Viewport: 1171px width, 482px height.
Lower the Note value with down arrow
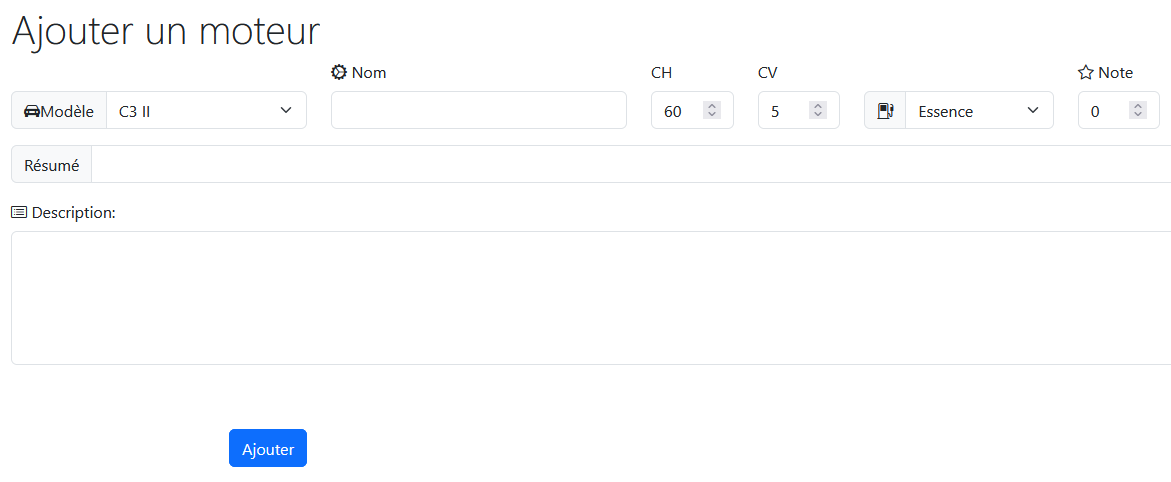tap(1138, 115)
